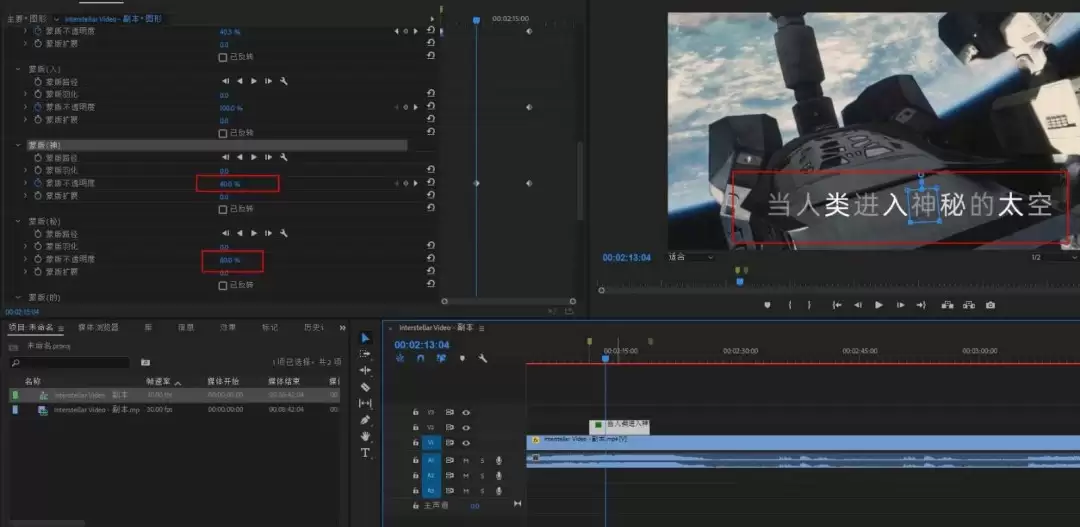Step forward one frame in Program monitor
Screen dimensions: 1080x527
900,305
